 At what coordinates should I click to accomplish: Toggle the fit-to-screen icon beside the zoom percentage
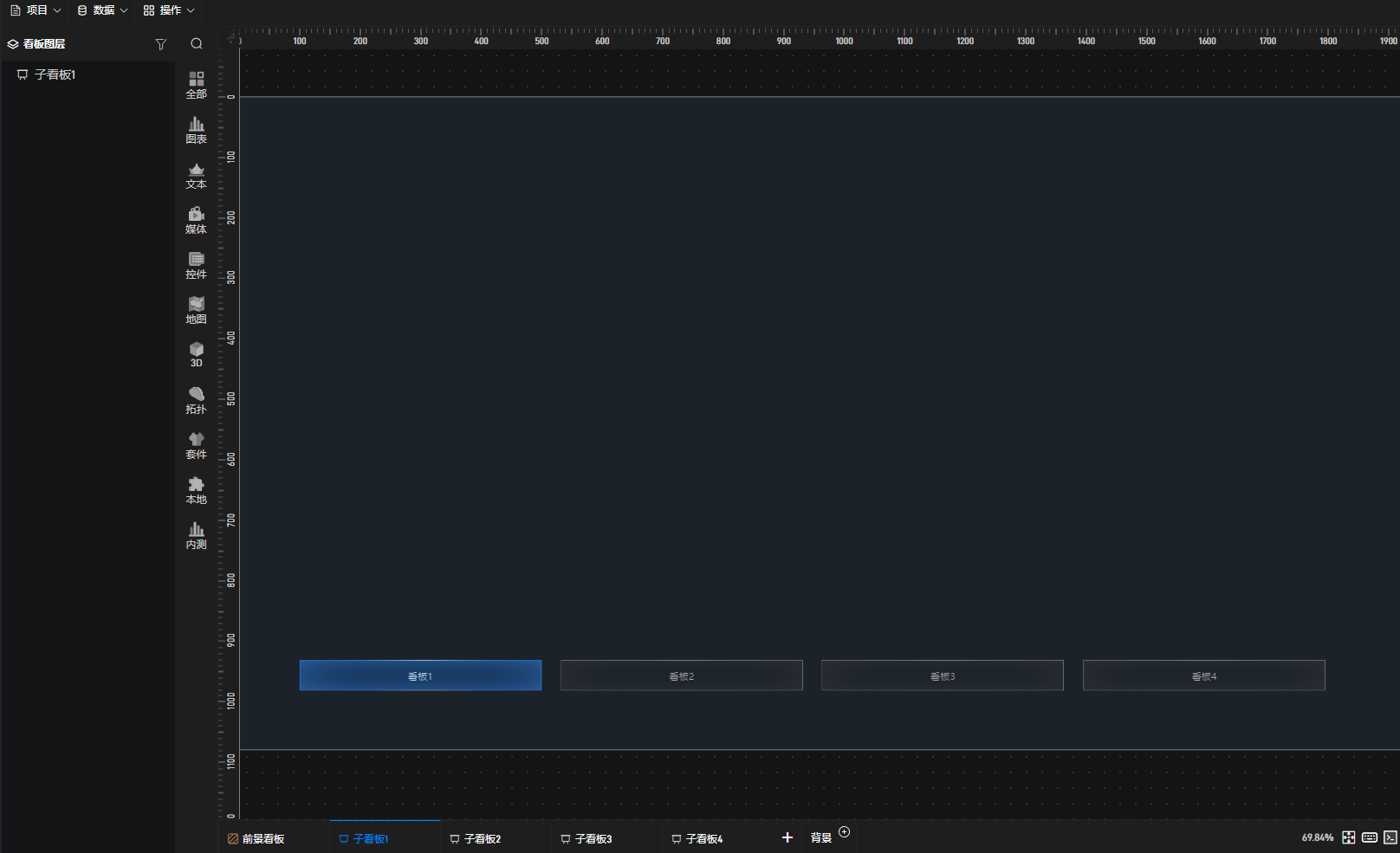1349,837
